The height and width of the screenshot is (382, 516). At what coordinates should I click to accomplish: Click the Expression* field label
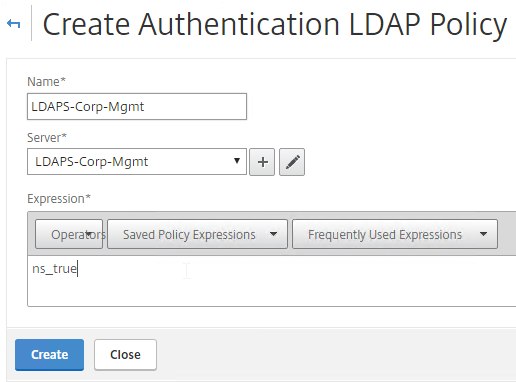(x=59, y=199)
